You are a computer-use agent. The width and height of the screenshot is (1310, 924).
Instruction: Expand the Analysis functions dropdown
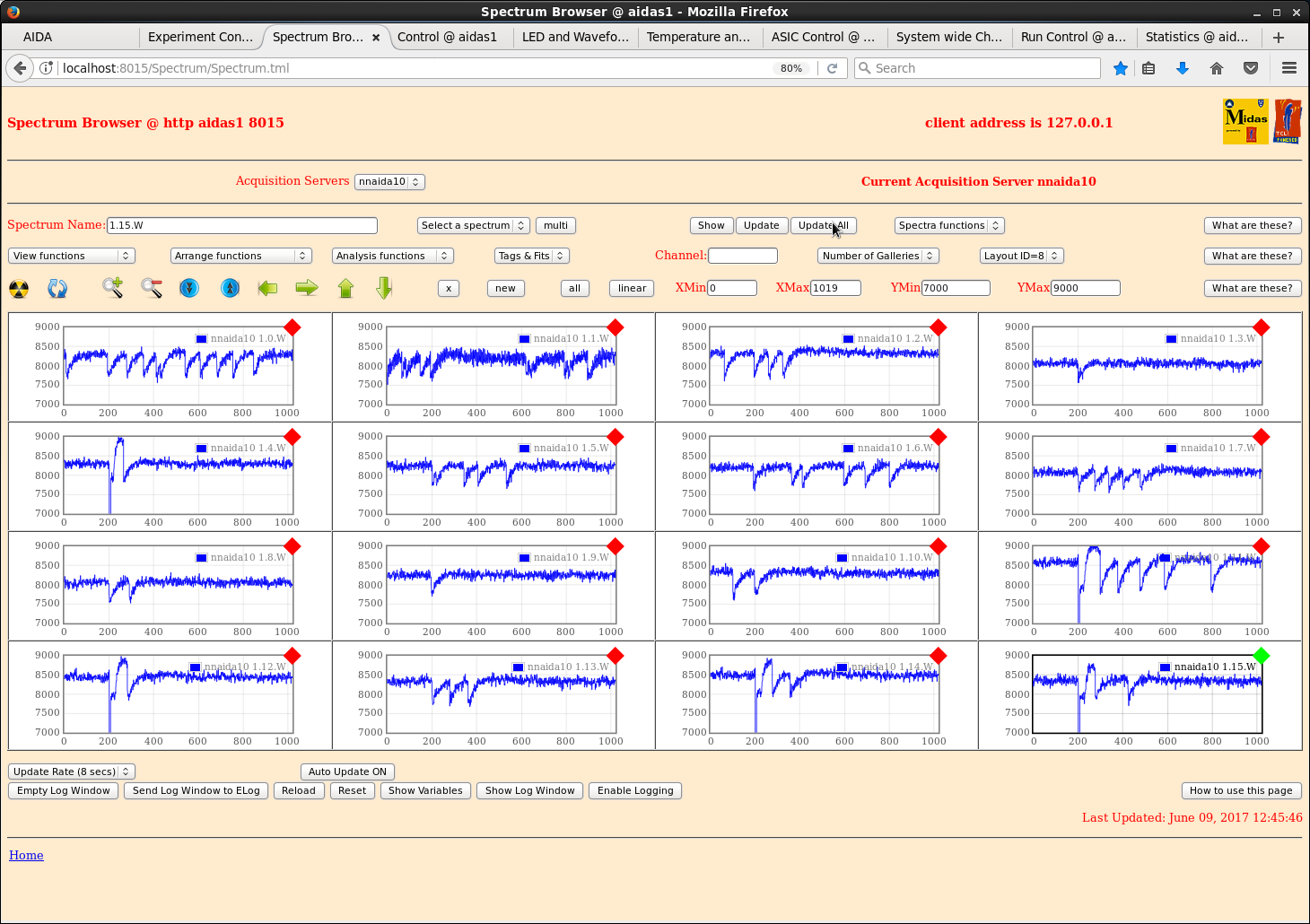(393, 256)
